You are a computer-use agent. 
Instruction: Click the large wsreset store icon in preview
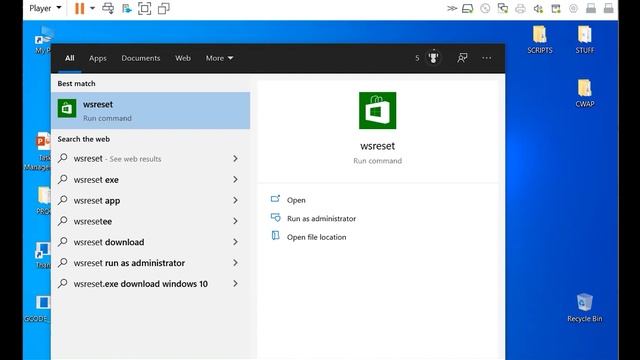pos(378,111)
